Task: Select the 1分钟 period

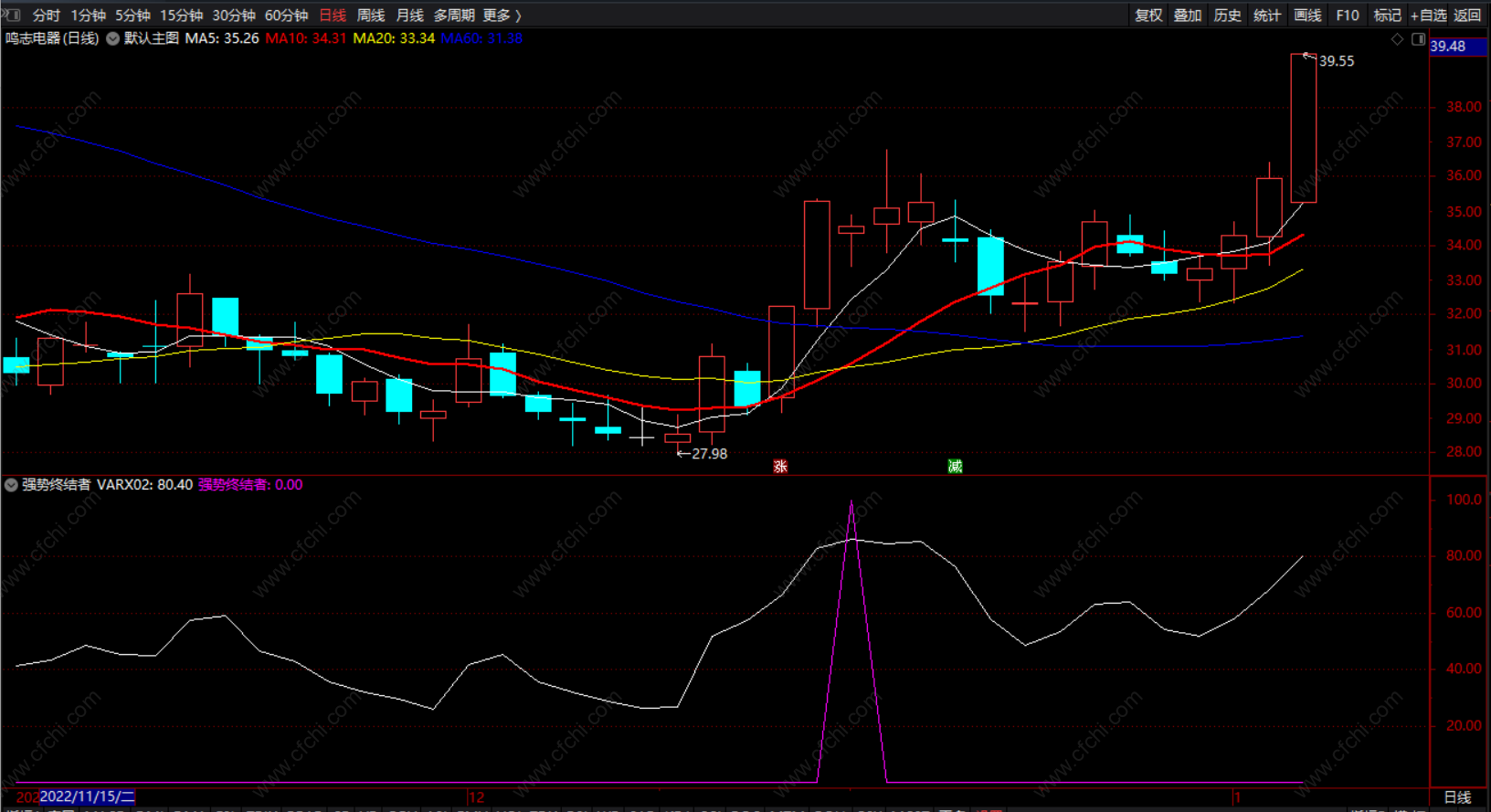Action: pos(88,16)
